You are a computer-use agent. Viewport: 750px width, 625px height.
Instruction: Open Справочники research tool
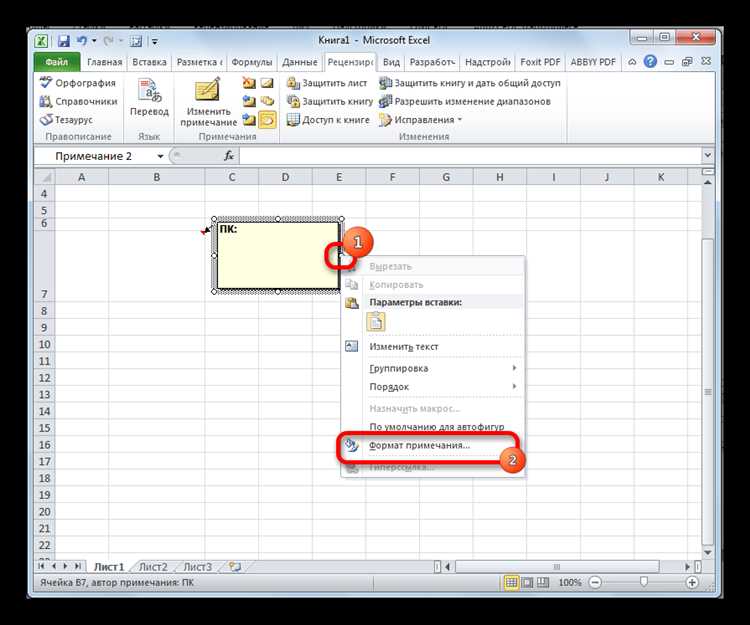[78, 101]
